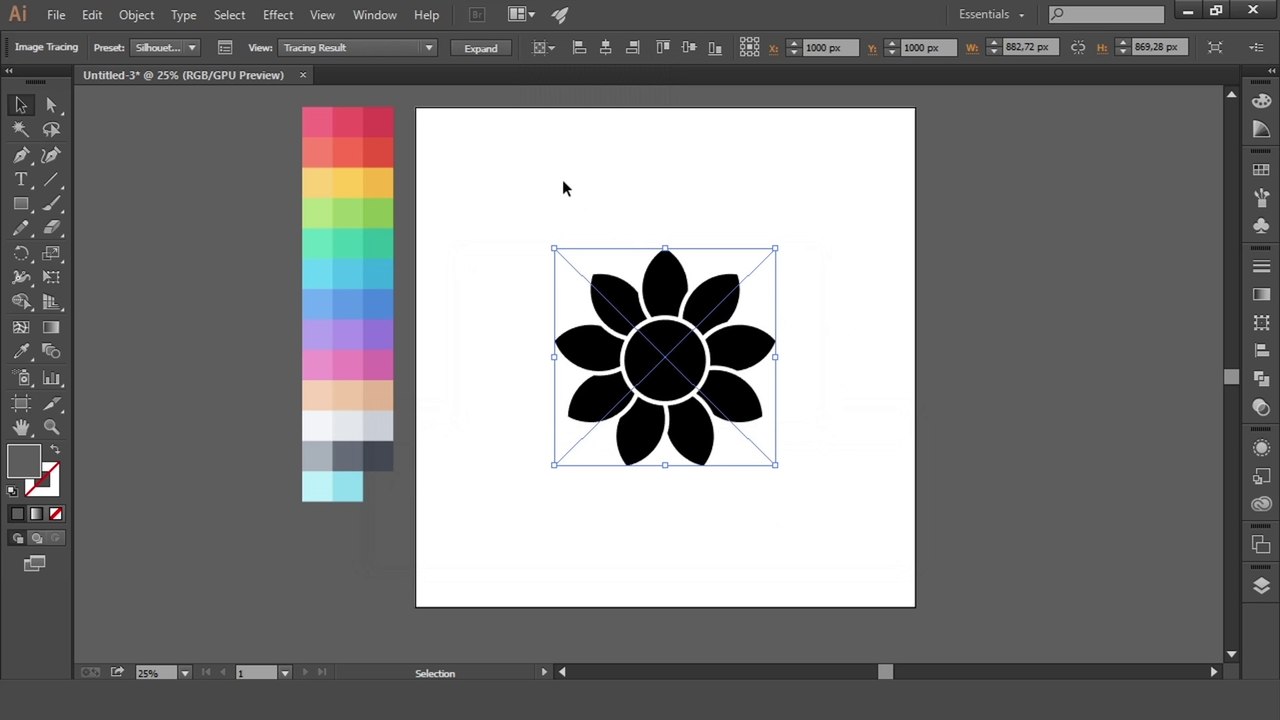
Task: Select the Perspective Grid tool
Action: pos(52,302)
